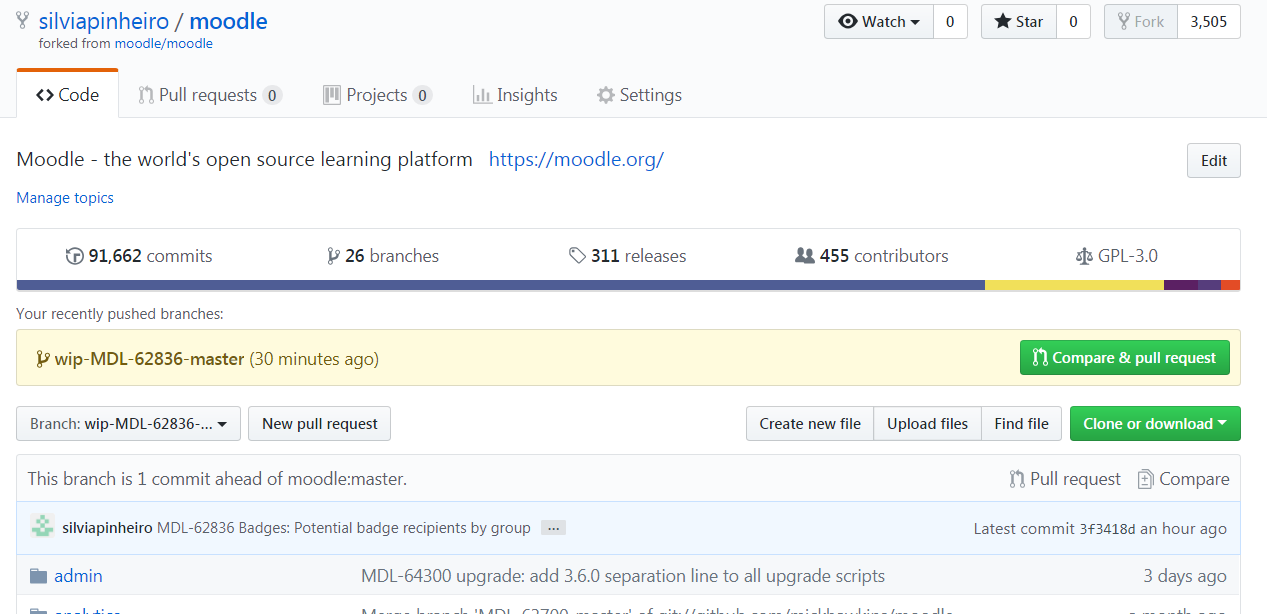Open the MDL-62836 Badges commit message
The height and width of the screenshot is (614, 1267).
point(344,528)
